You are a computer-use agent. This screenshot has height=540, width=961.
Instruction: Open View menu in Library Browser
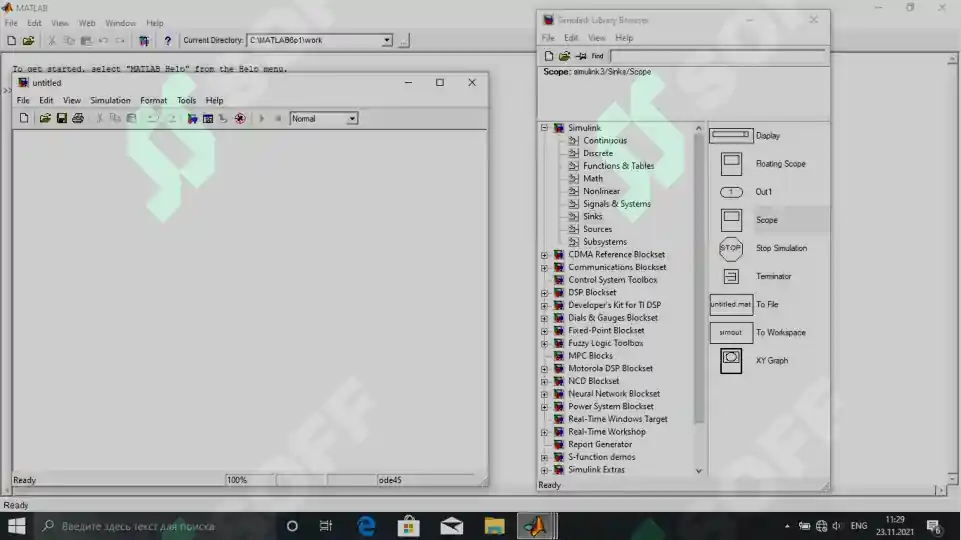[596, 38]
